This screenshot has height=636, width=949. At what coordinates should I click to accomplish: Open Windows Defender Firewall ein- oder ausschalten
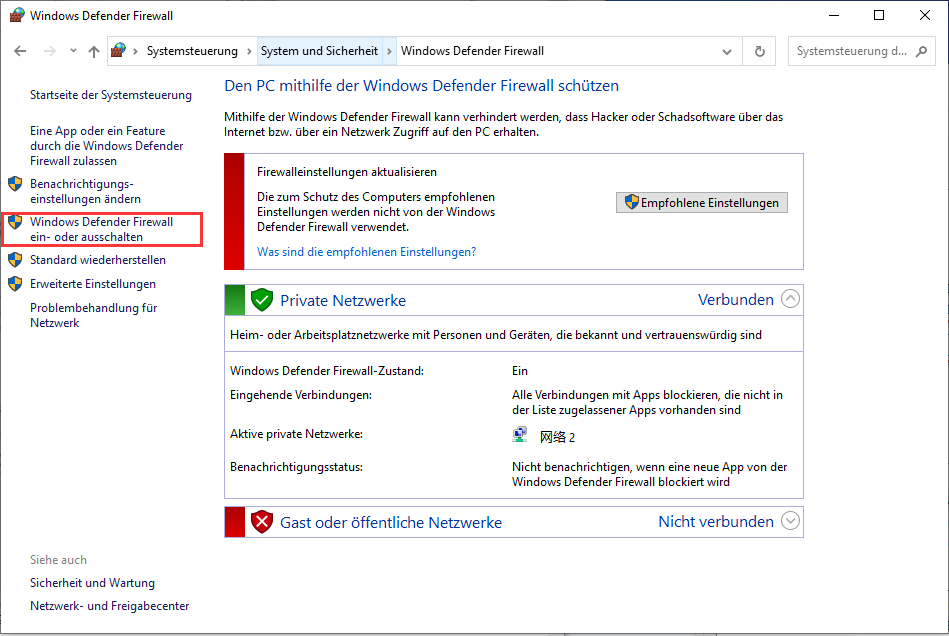click(x=102, y=229)
